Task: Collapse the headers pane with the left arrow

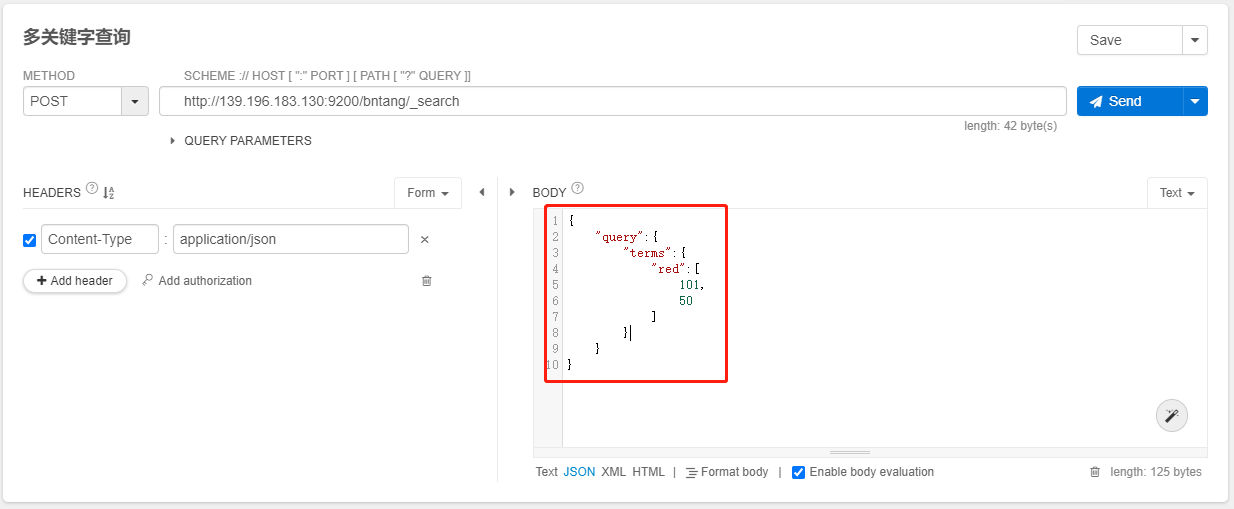Action: point(482,192)
